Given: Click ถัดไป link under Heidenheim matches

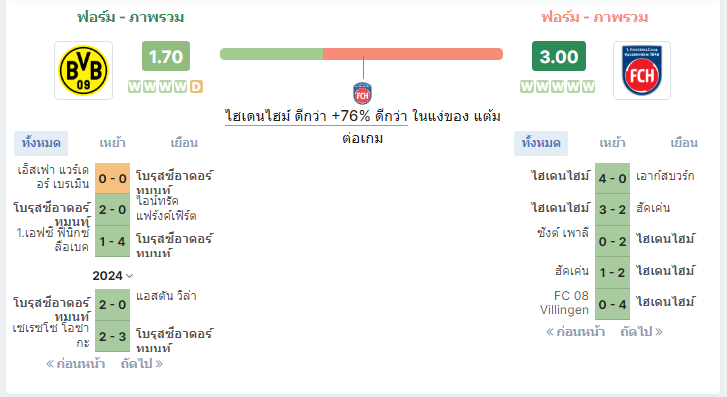Looking at the screenshot, I should point(642,332).
